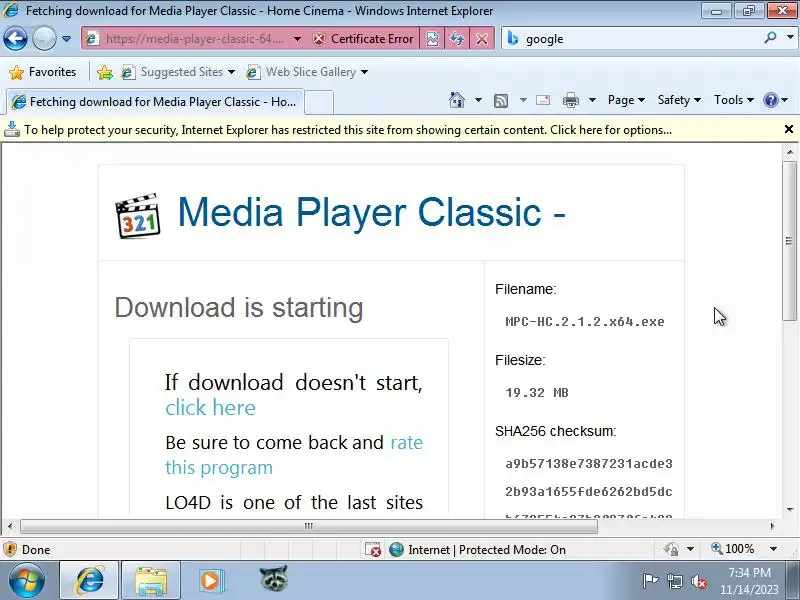The image size is (800, 600).
Task: Open the Windows Start menu
Action: pyautogui.click(x=27, y=580)
